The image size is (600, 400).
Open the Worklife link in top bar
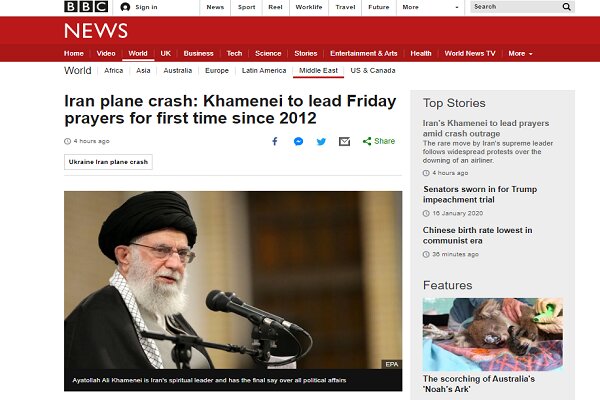tap(309, 7)
